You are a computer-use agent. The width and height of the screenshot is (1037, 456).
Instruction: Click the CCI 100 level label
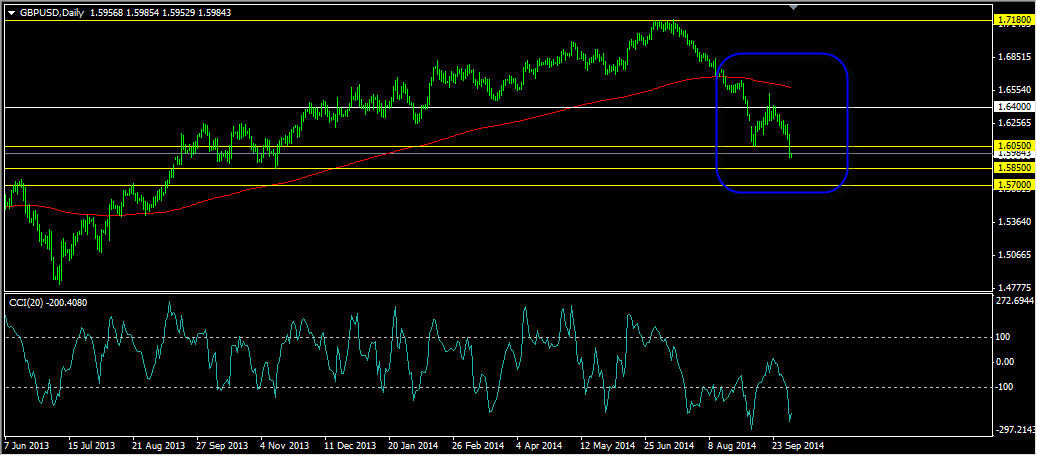1005,337
